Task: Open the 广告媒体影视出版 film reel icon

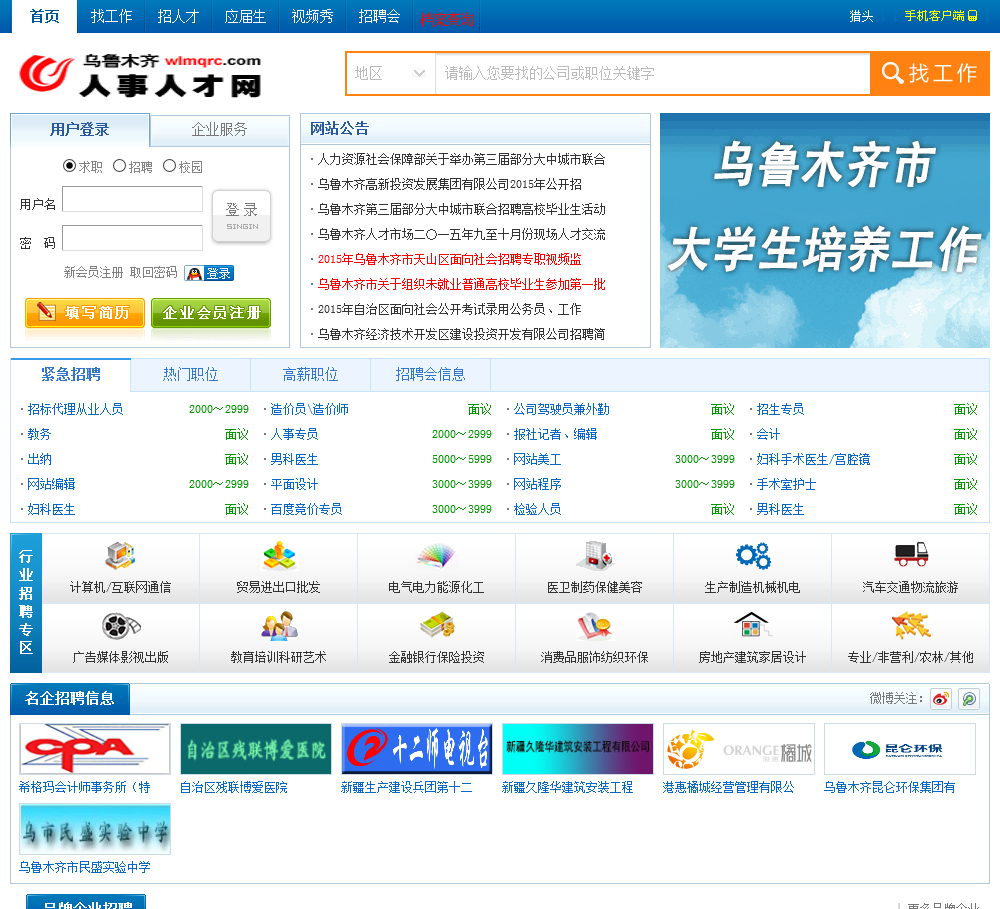Action: tap(121, 626)
